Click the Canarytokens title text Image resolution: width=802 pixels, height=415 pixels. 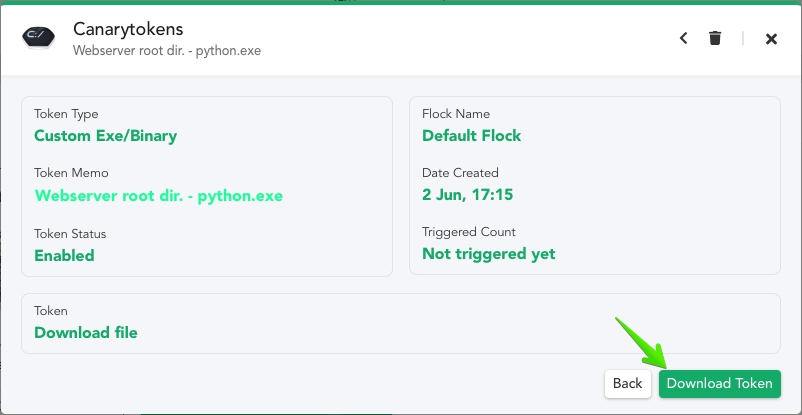tap(128, 29)
